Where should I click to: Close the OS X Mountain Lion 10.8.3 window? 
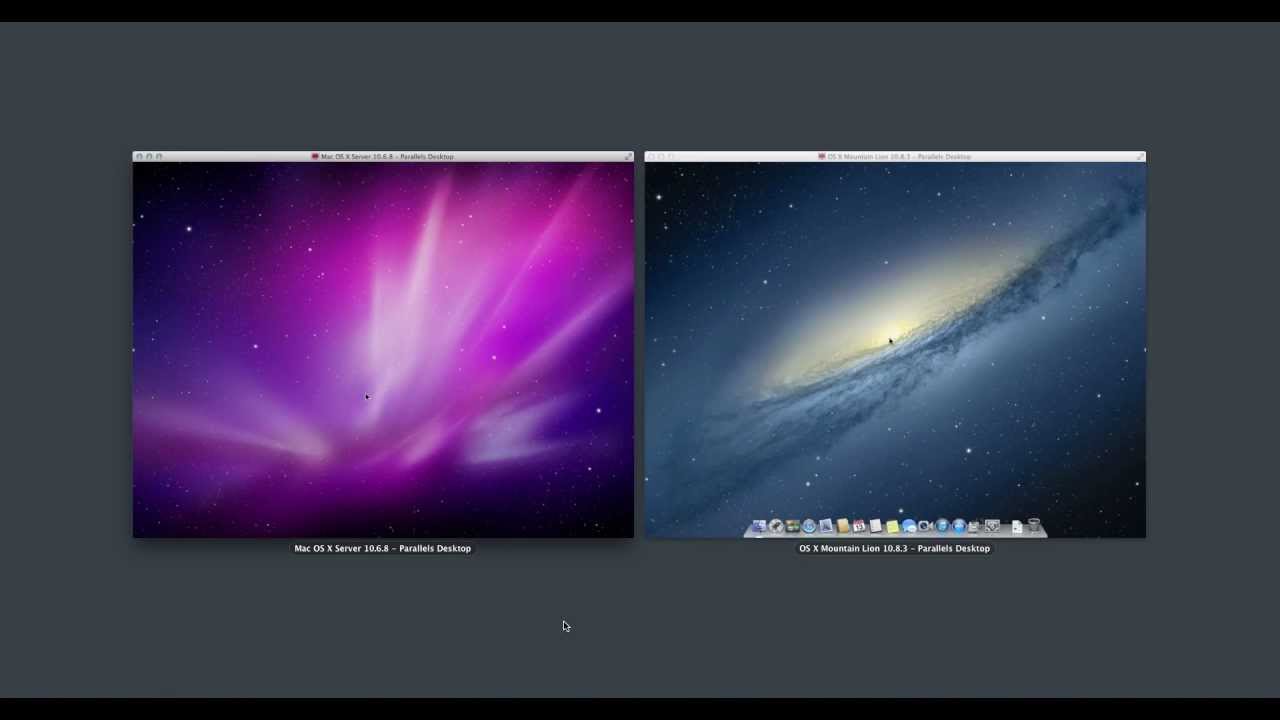(651, 156)
